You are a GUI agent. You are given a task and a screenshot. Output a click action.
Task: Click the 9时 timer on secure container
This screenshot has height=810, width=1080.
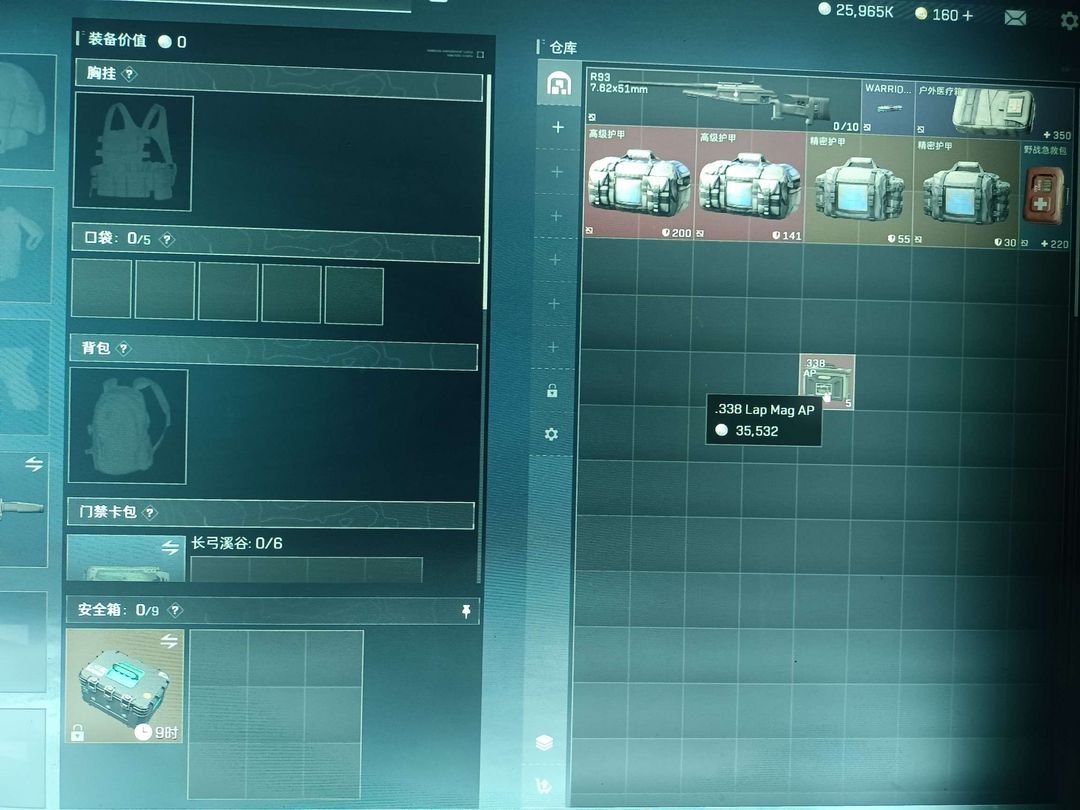[x=157, y=731]
